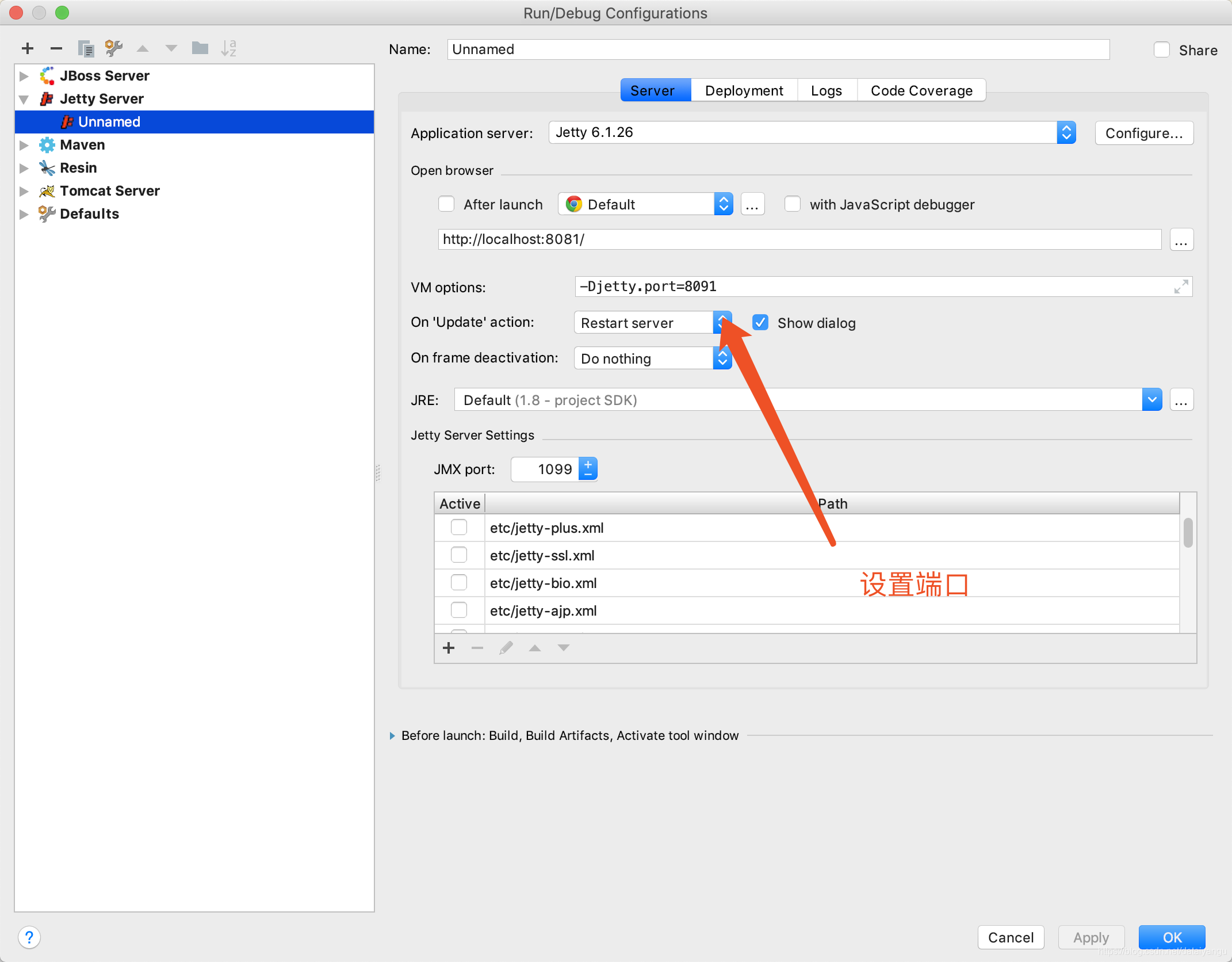Browse browsers with ellipsis next to Default
1232x962 pixels.
coord(752,204)
